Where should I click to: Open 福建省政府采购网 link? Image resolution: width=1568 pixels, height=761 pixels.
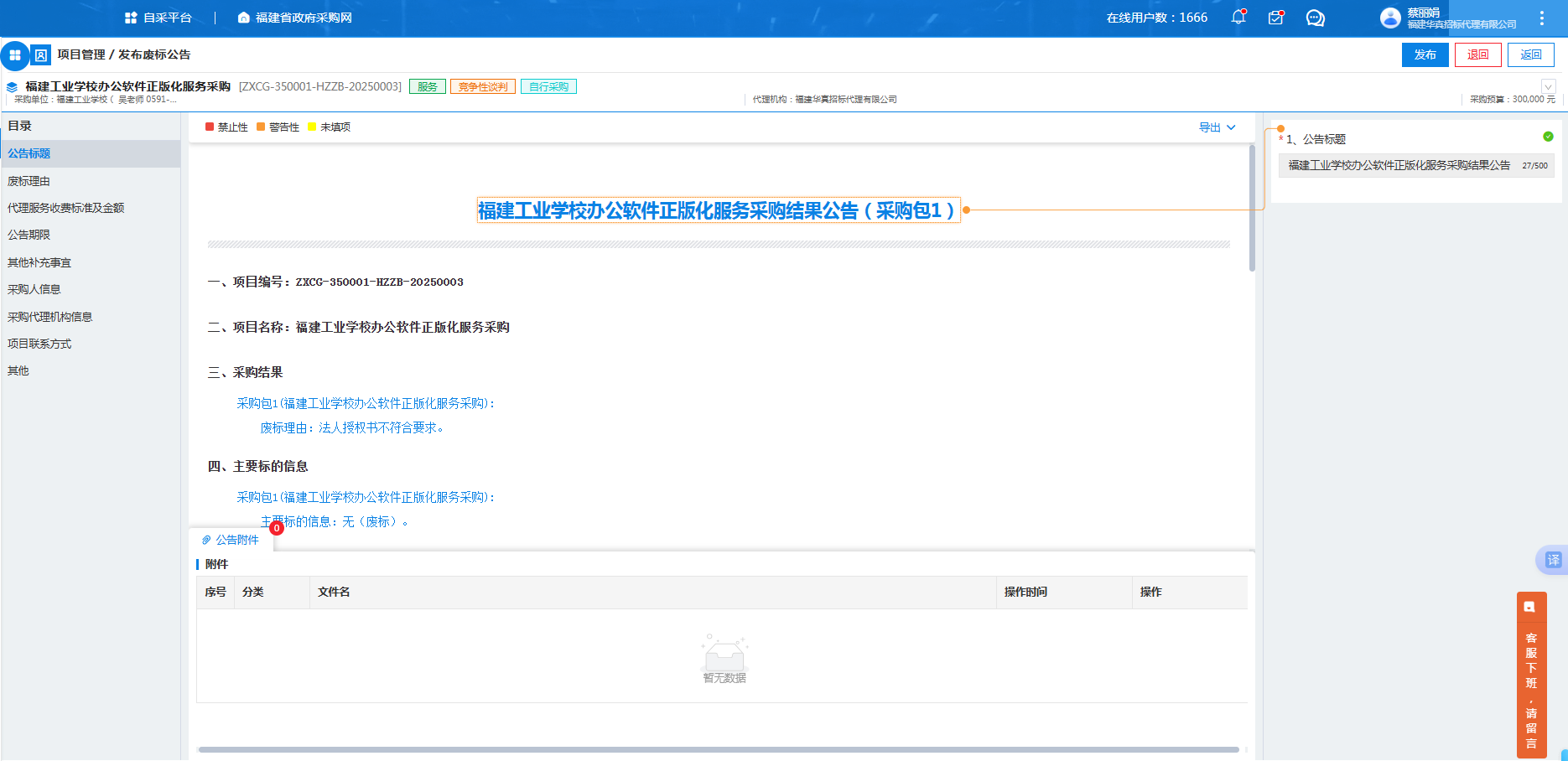coord(295,18)
